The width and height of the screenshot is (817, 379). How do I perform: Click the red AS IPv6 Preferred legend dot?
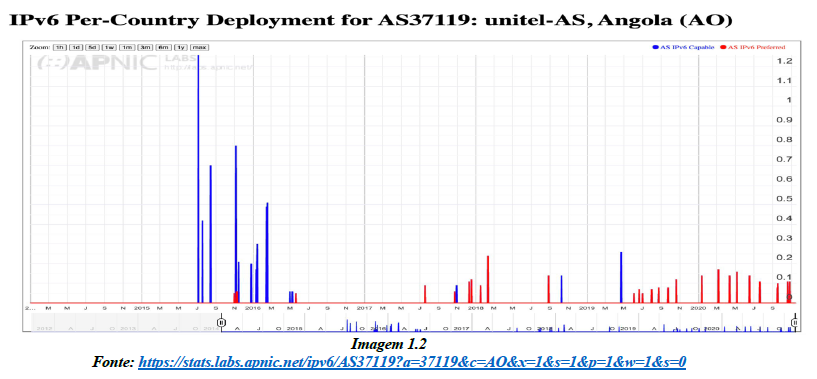[x=724, y=47]
